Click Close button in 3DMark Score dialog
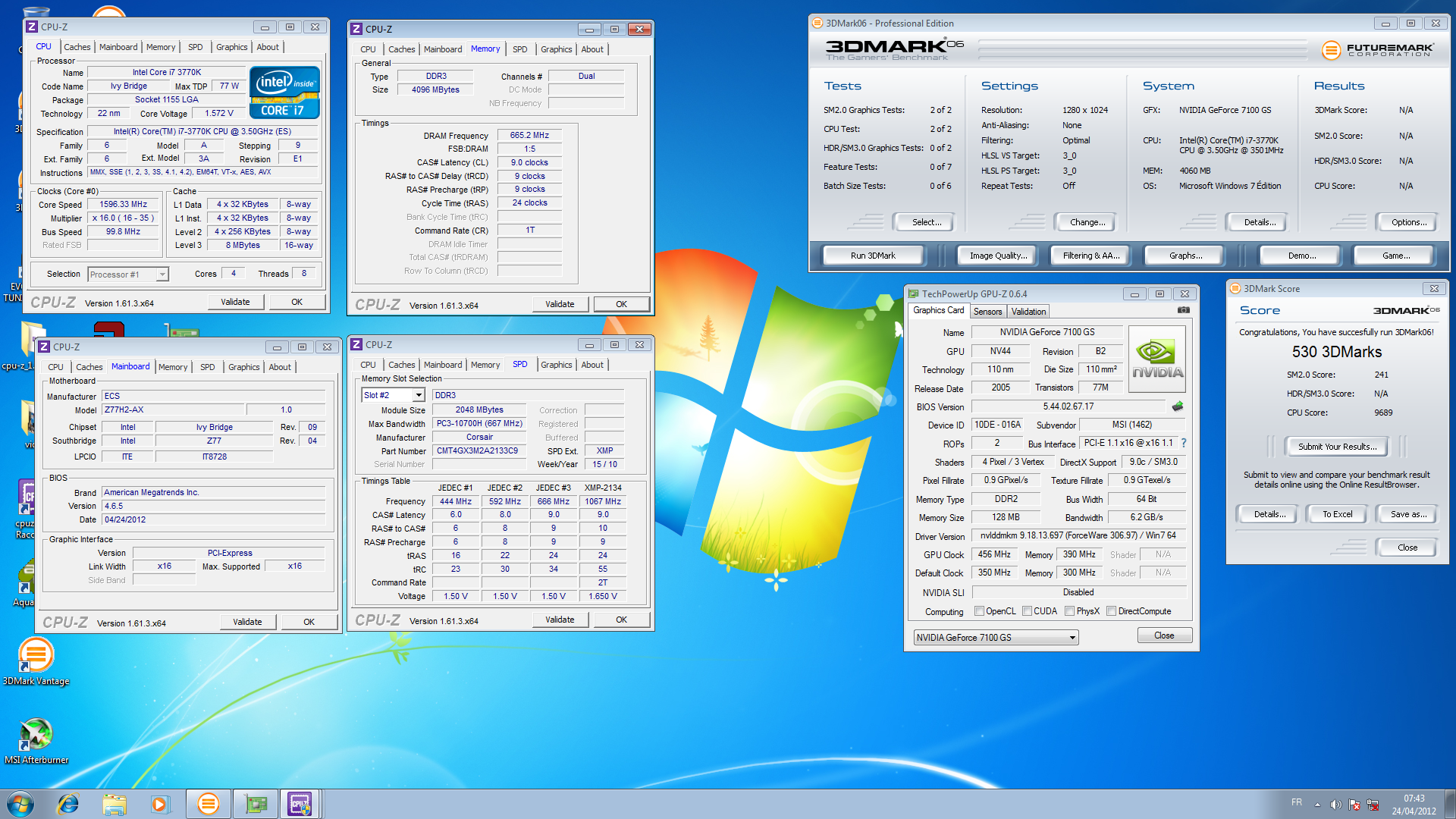Viewport: 1456px width, 819px height. 1407,548
